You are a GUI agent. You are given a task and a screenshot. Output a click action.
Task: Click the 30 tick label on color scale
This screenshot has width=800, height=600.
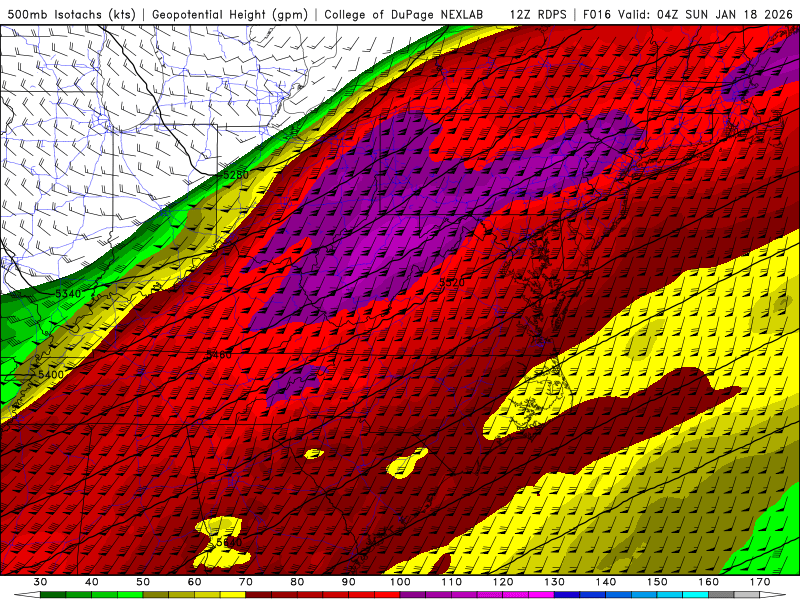(x=40, y=582)
